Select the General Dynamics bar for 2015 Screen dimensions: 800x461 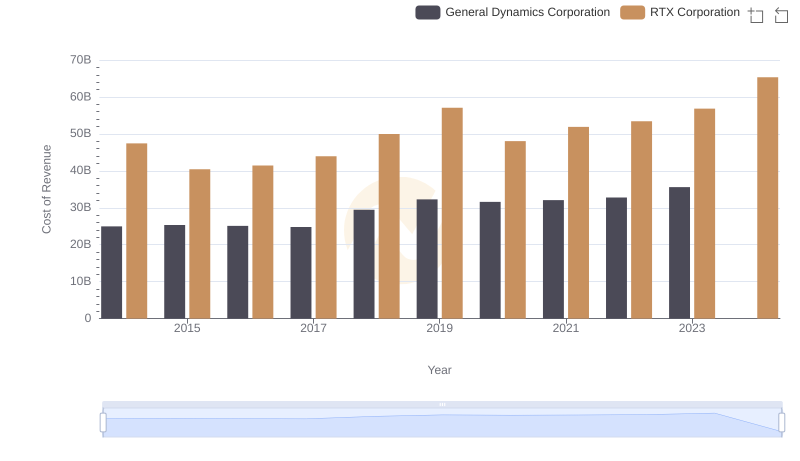(174, 272)
